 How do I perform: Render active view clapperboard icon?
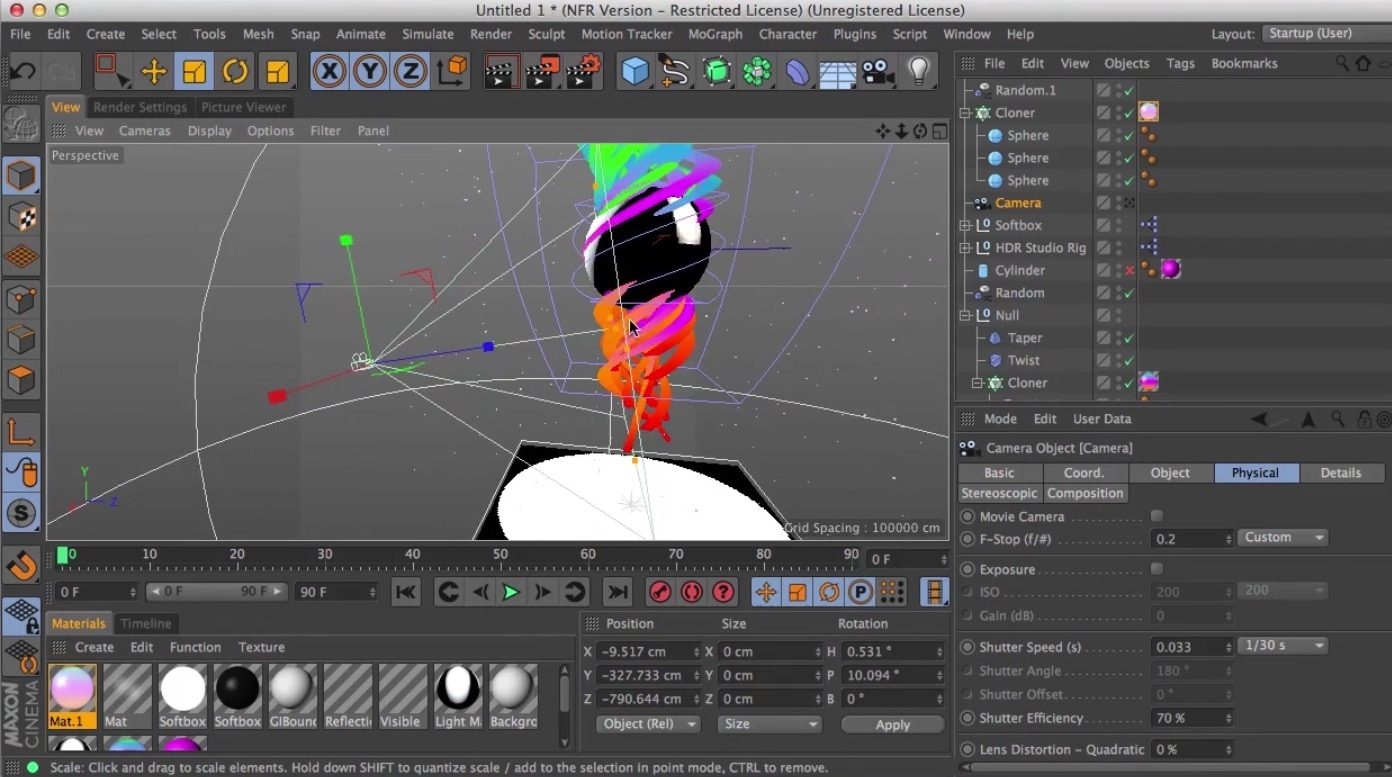(500, 72)
